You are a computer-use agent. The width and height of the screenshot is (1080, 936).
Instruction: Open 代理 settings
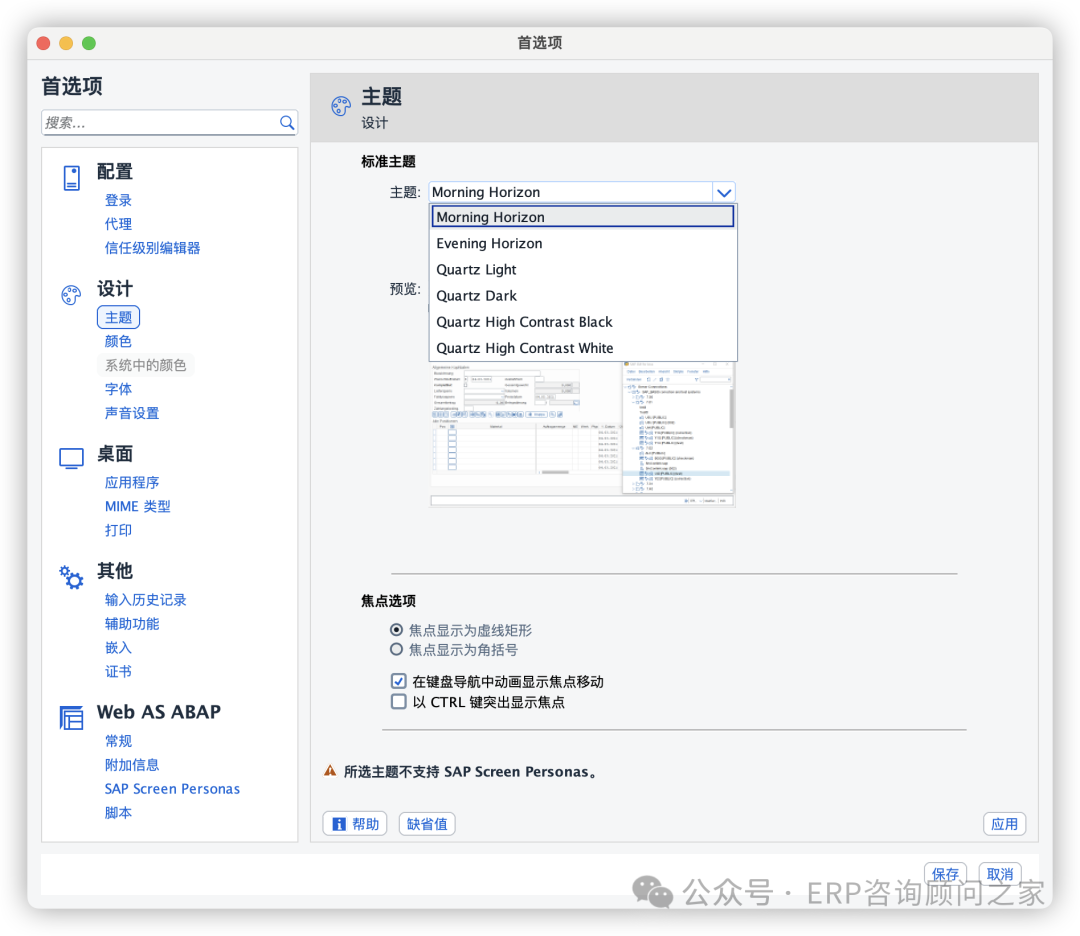tap(118, 224)
